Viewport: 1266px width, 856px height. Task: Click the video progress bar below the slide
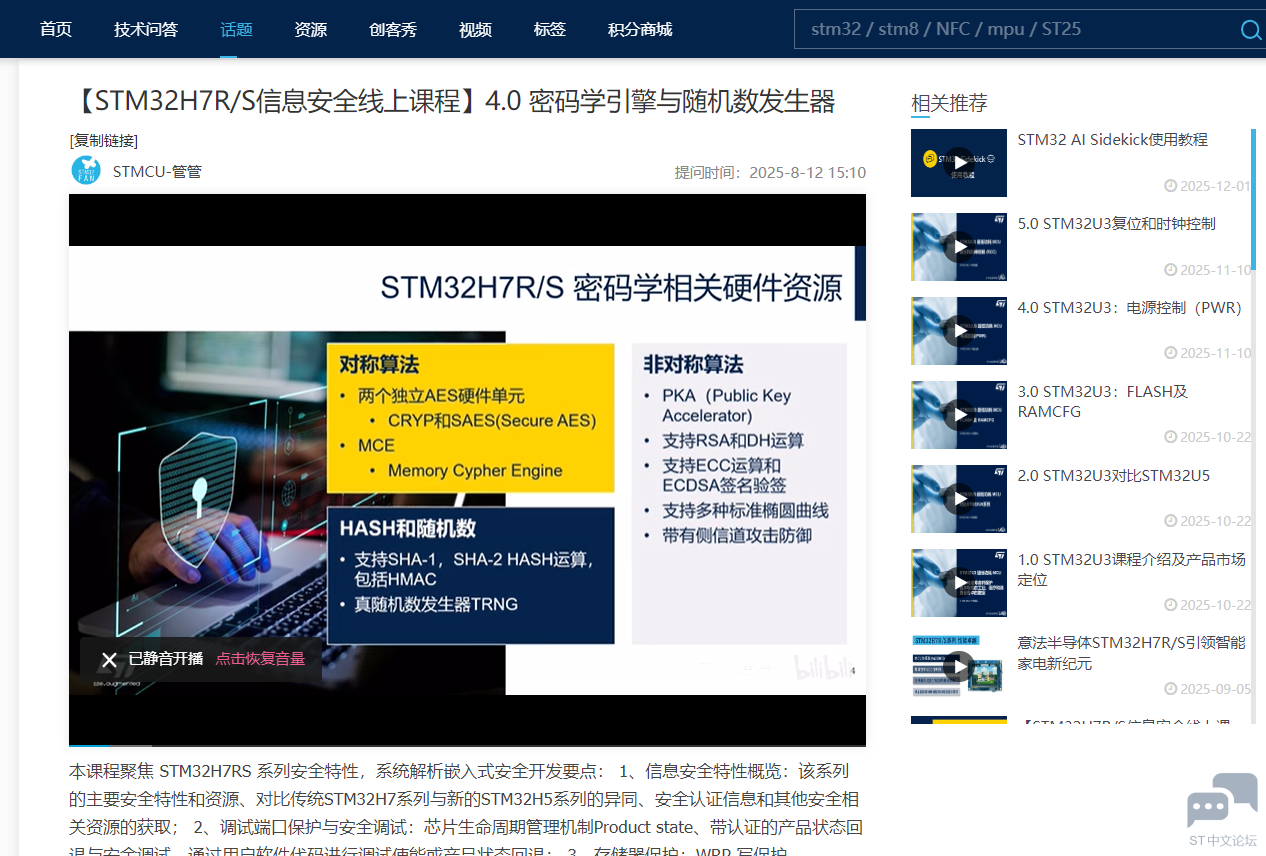tap(467, 746)
